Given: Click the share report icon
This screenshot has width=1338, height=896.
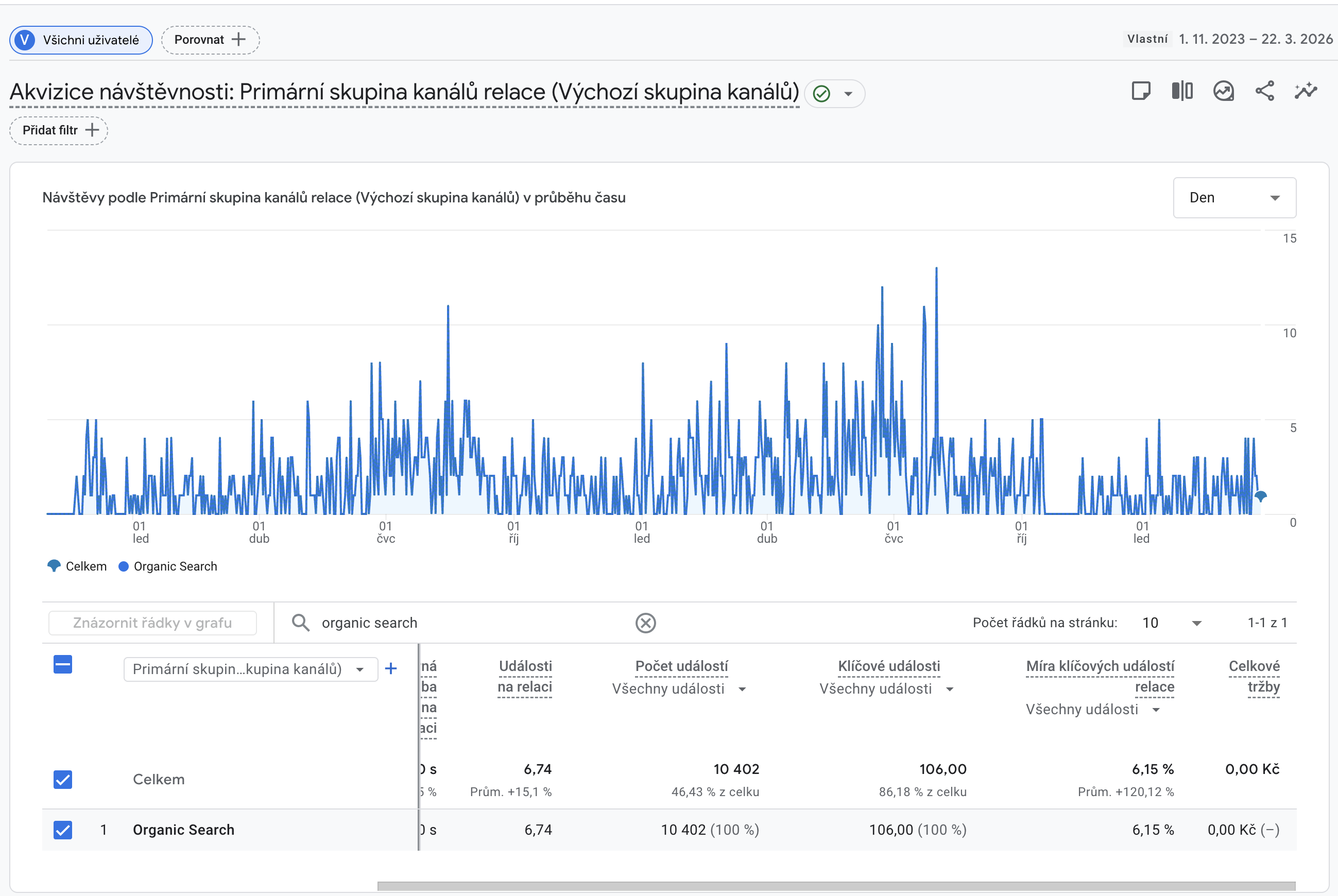Looking at the screenshot, I should click(1264, 92).
